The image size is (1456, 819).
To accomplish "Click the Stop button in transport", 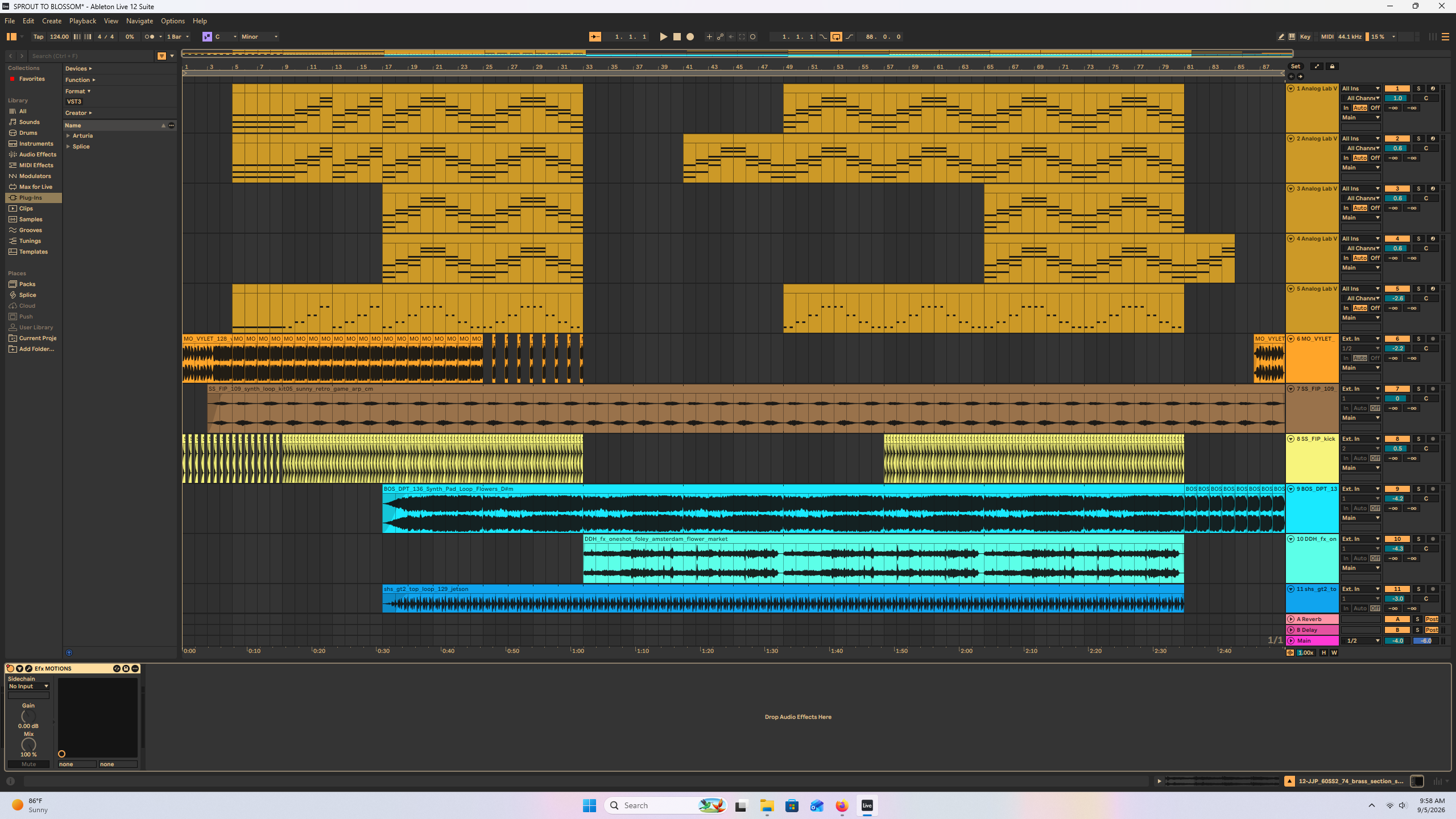I will pos(677,36).
